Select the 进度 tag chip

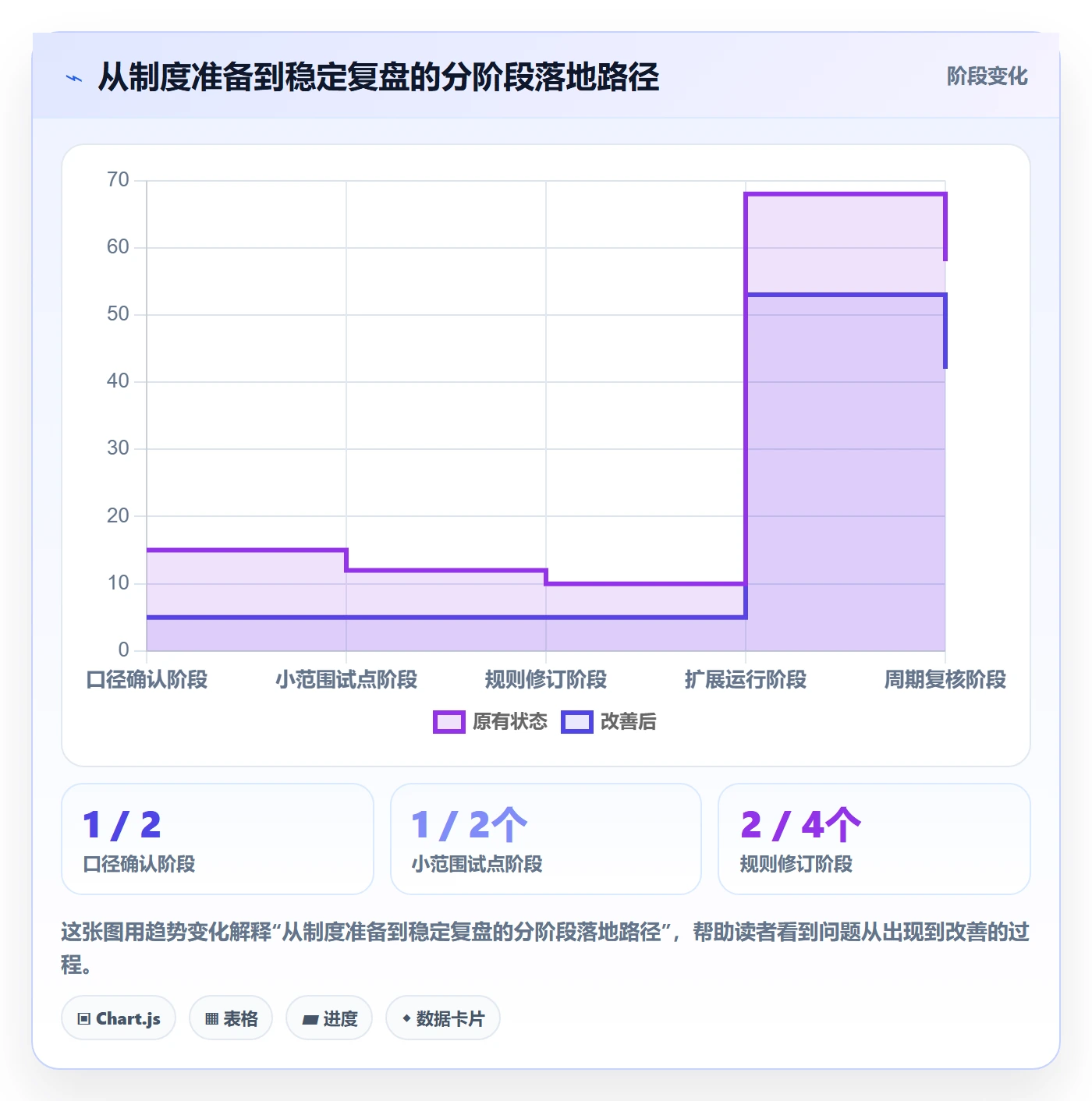(329, 1018)
